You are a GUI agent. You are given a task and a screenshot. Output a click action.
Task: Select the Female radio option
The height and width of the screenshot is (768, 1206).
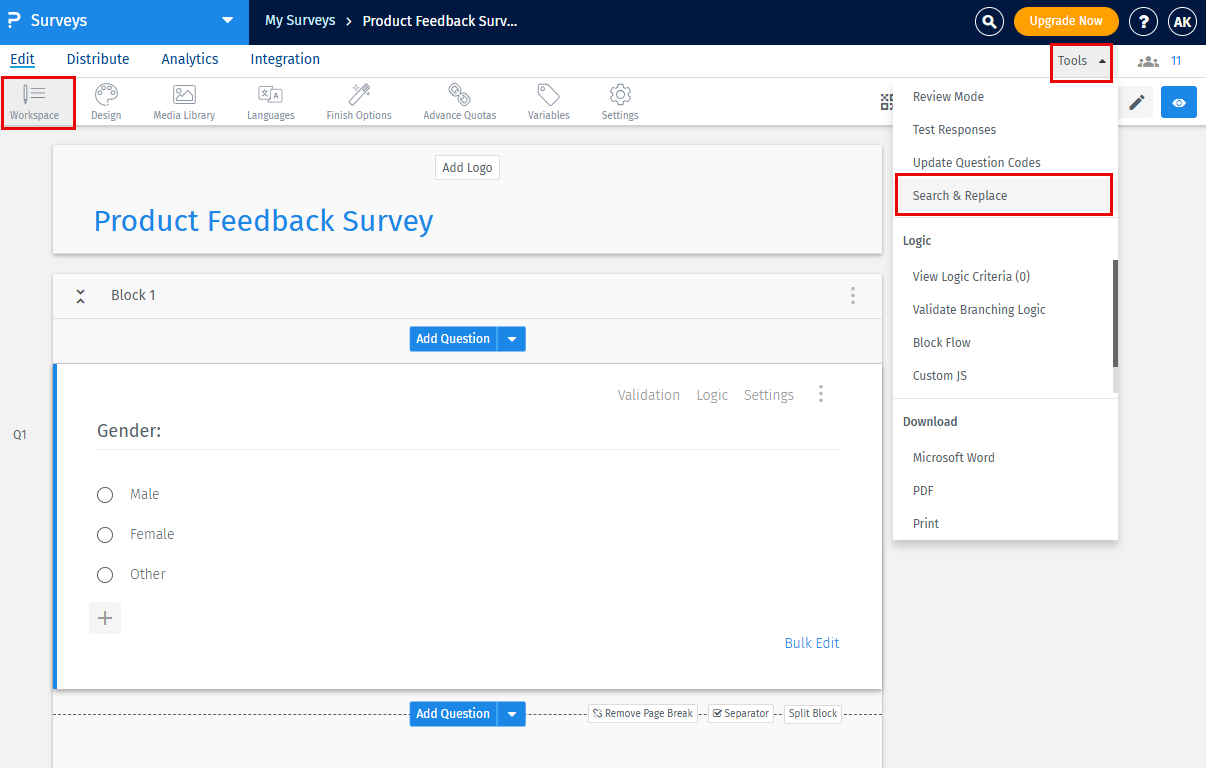click(x=105, y=534)
